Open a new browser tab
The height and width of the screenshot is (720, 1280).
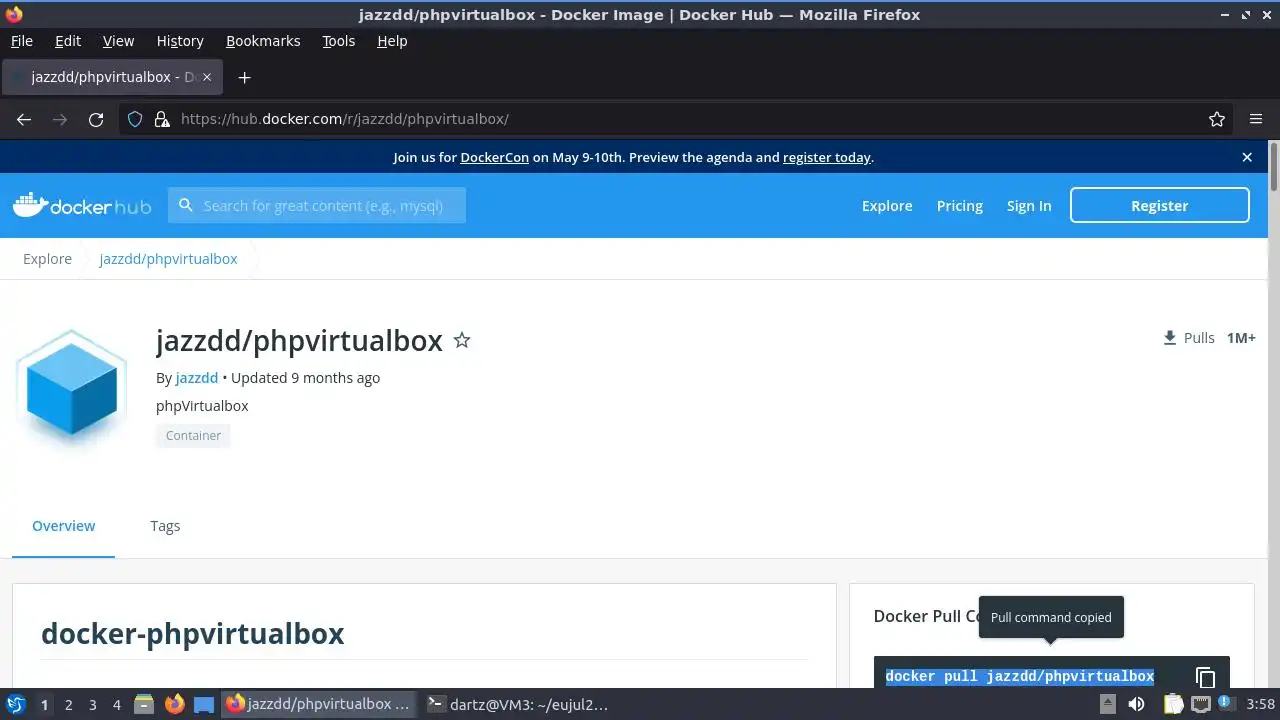pyautogui.click(x=244, y=77)
